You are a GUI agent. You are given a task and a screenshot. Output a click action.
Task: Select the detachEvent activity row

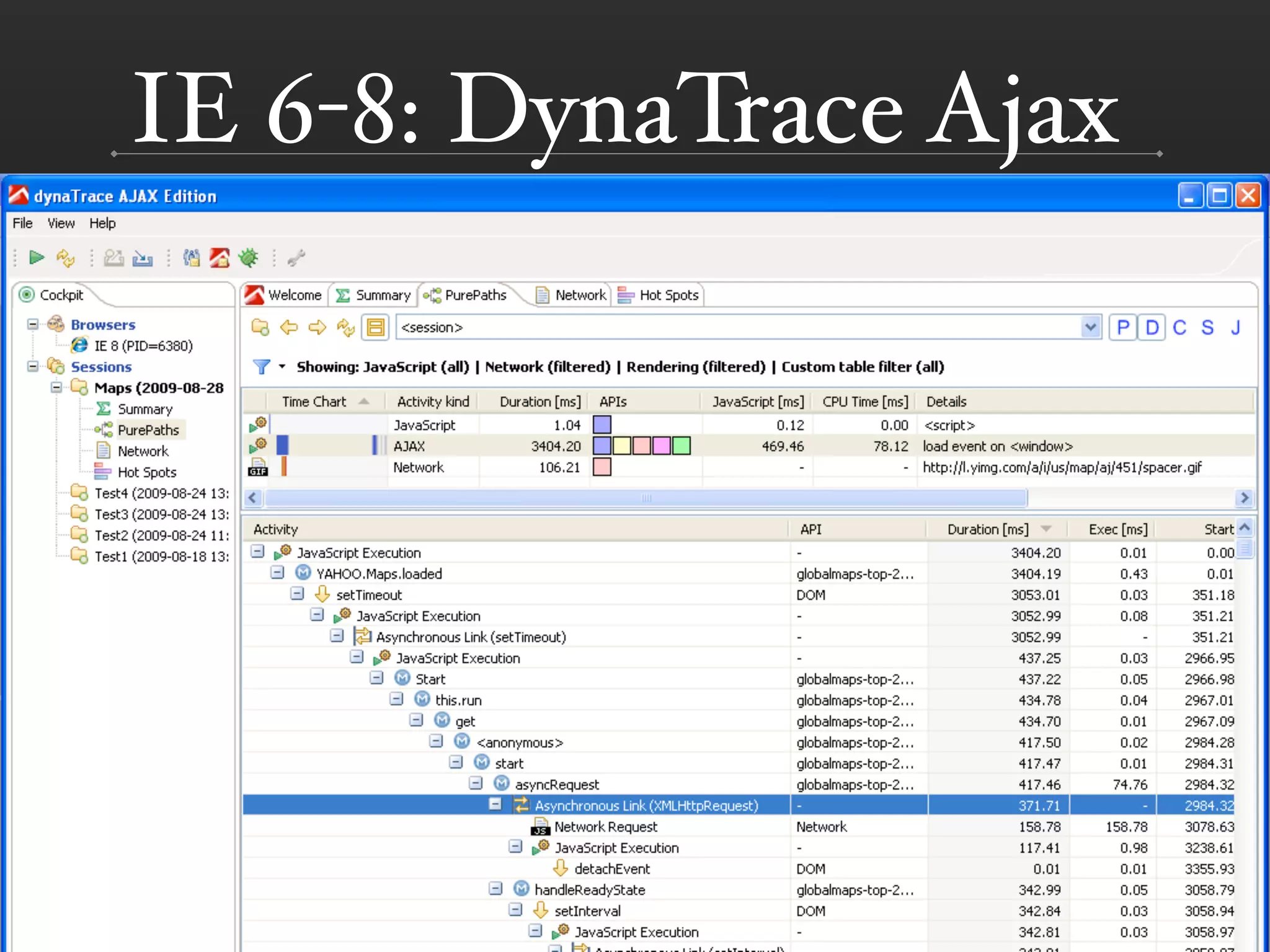[738, 868]
